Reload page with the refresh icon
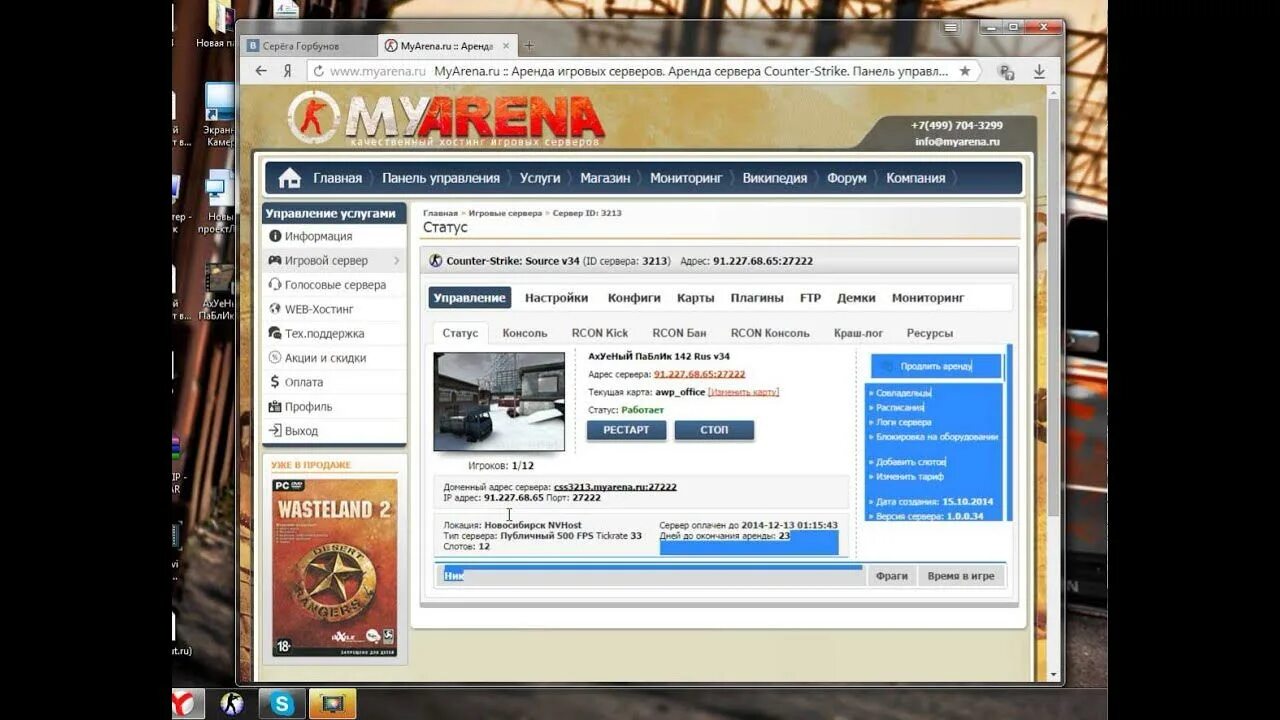This screenshot has height=720, width=1280. point(318,71)
